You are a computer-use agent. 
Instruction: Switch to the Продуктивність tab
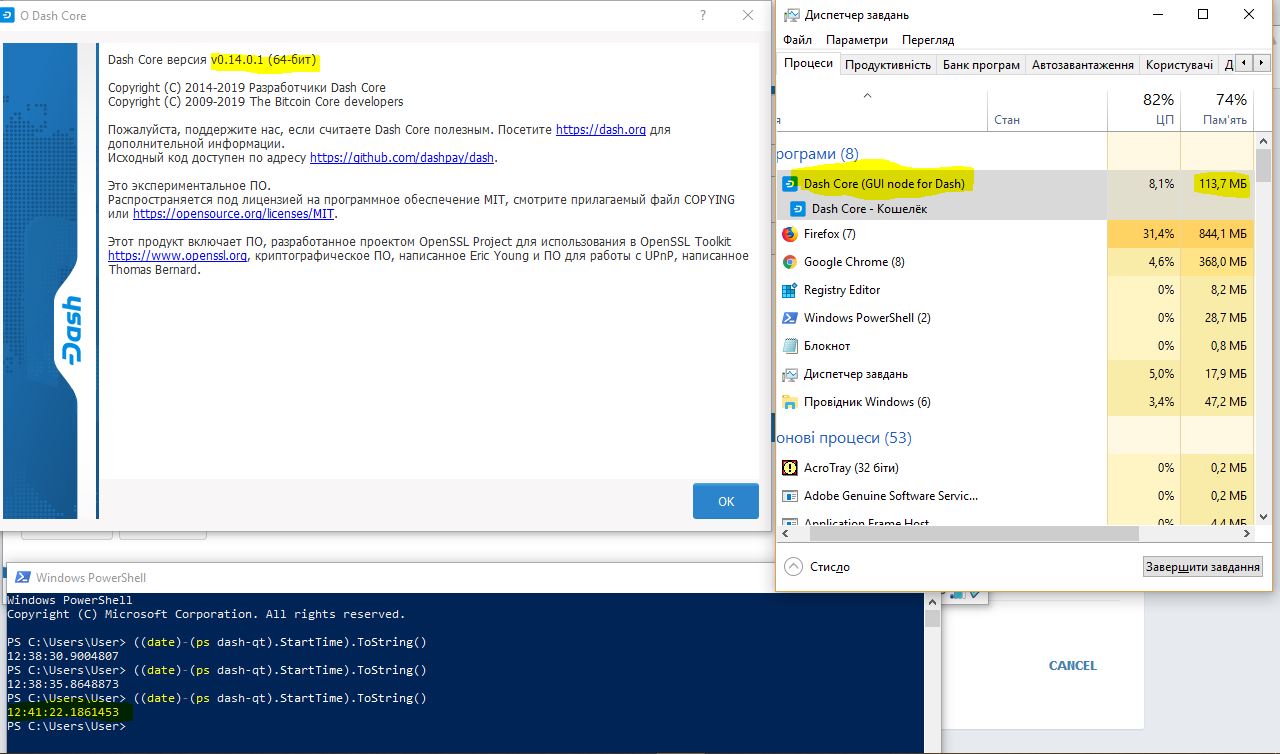(x=888, y=64)
